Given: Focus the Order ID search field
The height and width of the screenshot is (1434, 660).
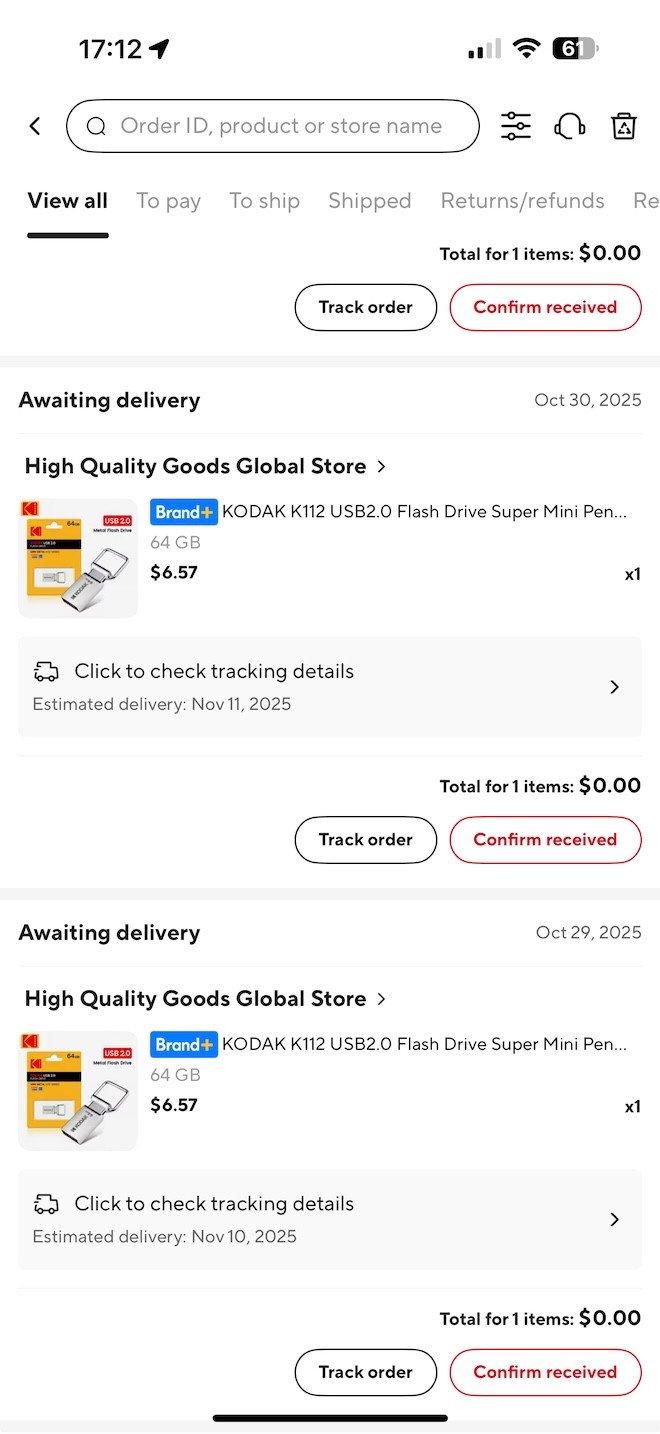Looking at the screenshot, I should click(280, 126).
